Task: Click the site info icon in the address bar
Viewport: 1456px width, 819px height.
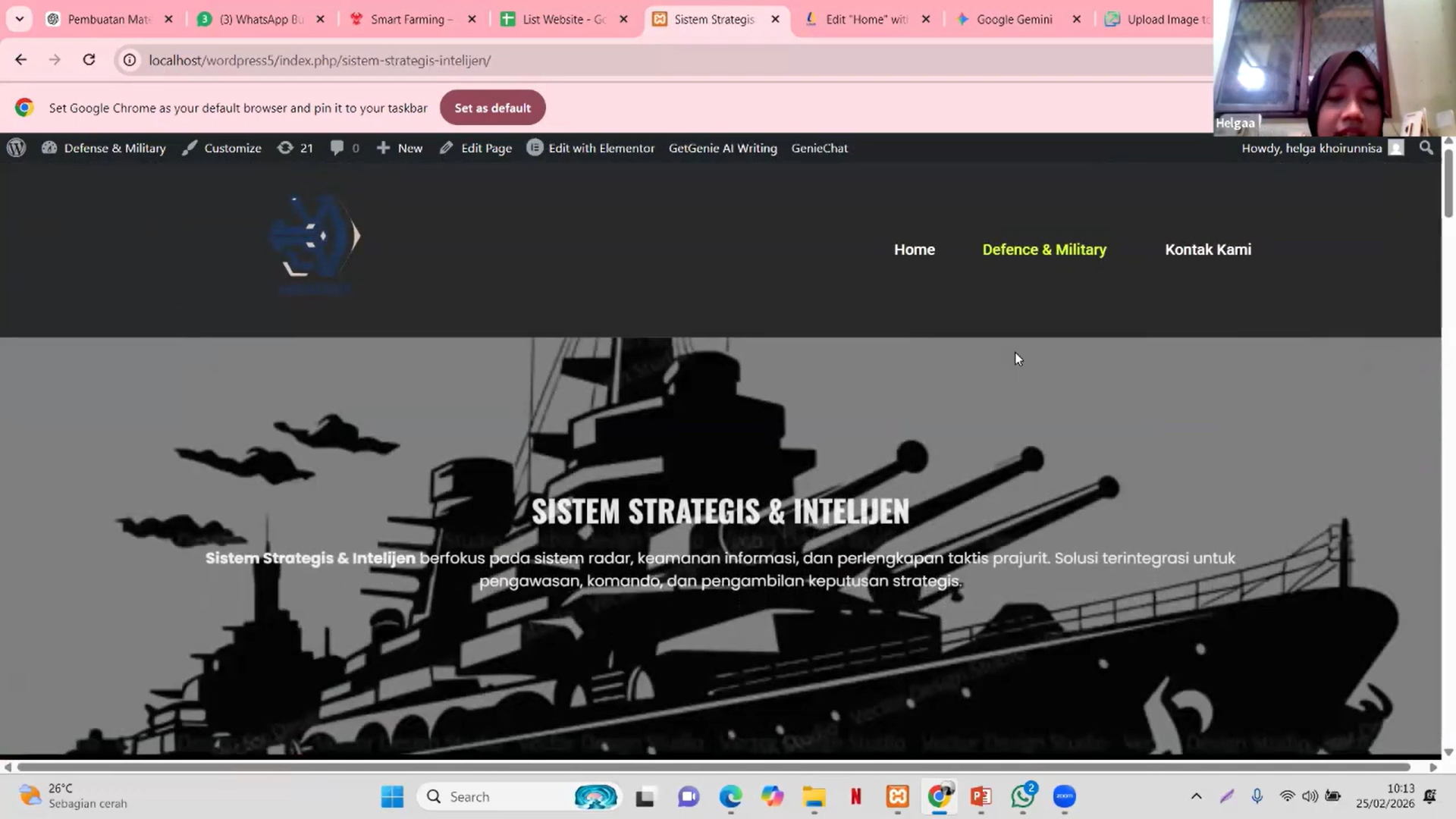Action: (130, 60)
